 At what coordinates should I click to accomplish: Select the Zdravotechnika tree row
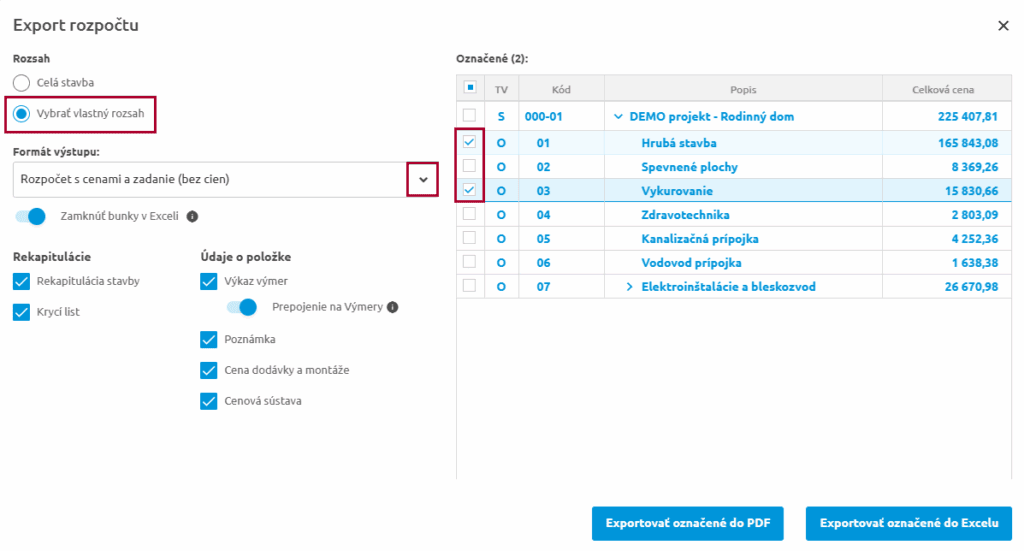pyautogui.click(x=685, y=215)
